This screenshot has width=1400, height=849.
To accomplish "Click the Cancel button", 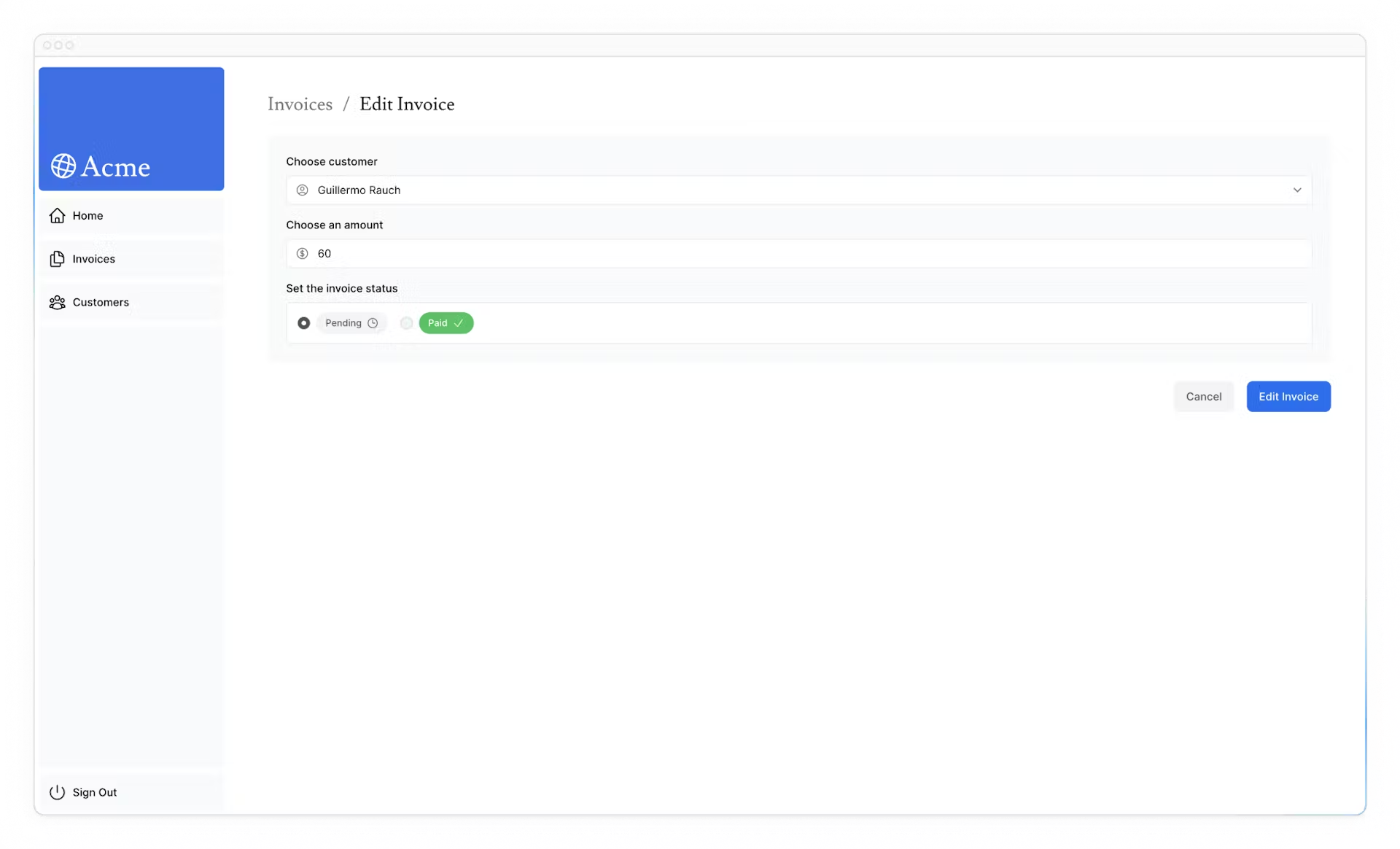I will (1203, 396).
